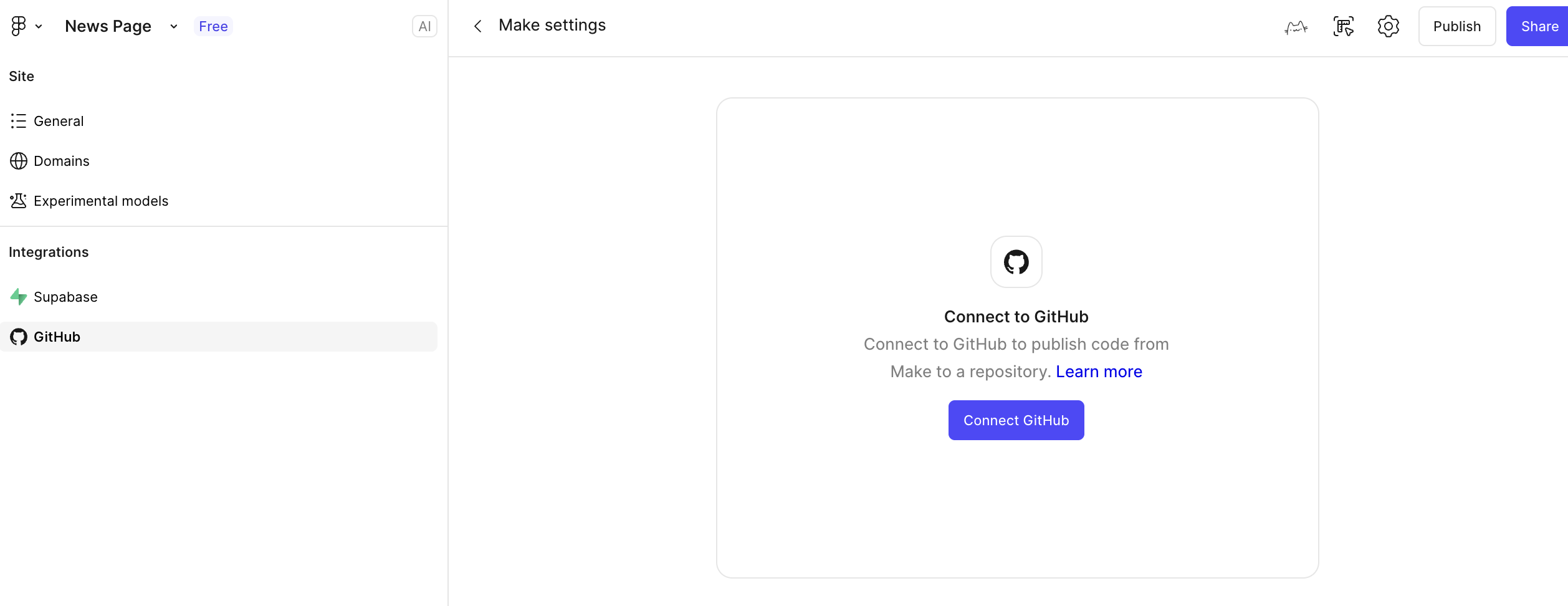Viewport: 1568px width, 606px height.
Task: Open settings with the gear icon
Action: 1388,27
